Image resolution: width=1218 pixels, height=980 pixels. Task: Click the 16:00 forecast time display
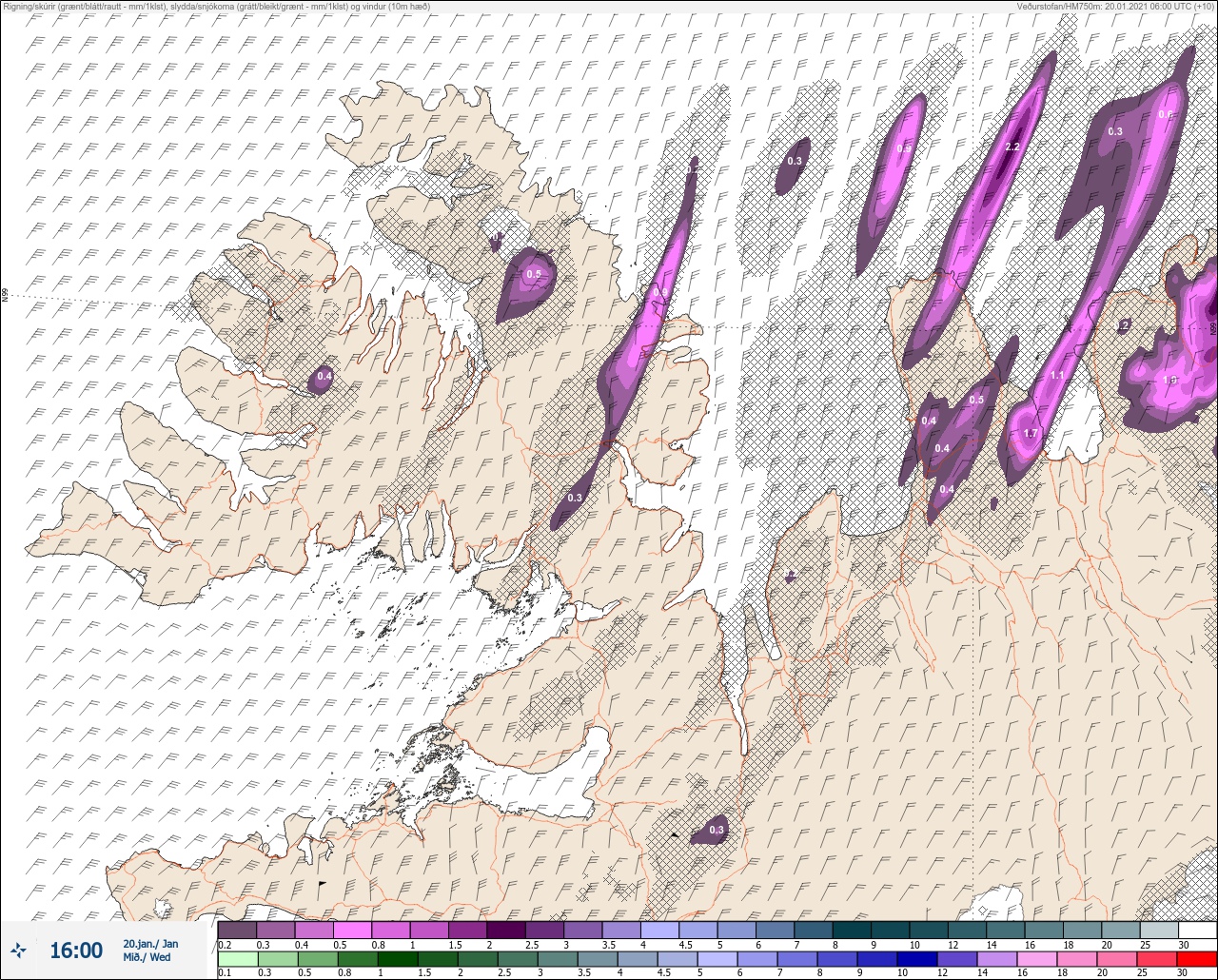tap(76, 951)
